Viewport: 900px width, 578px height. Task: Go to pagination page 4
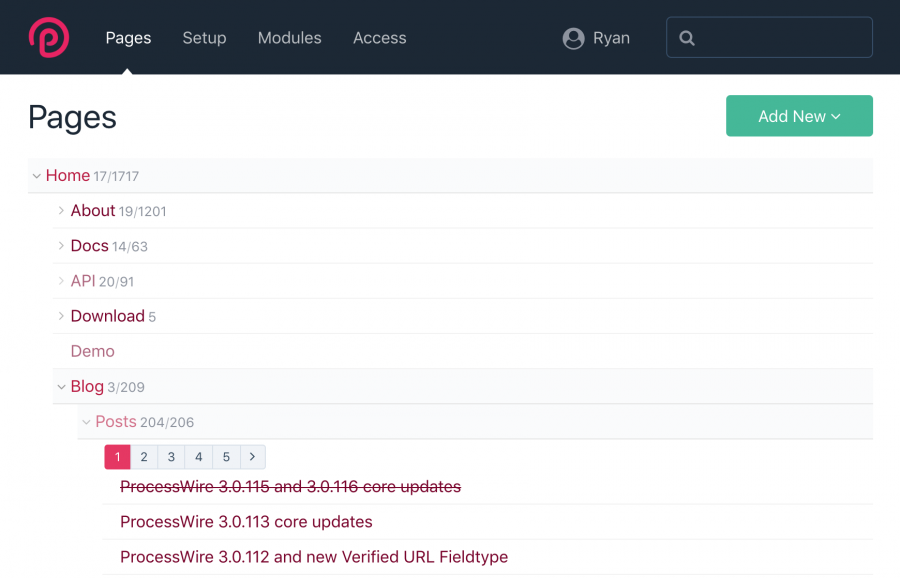(199, 457)
